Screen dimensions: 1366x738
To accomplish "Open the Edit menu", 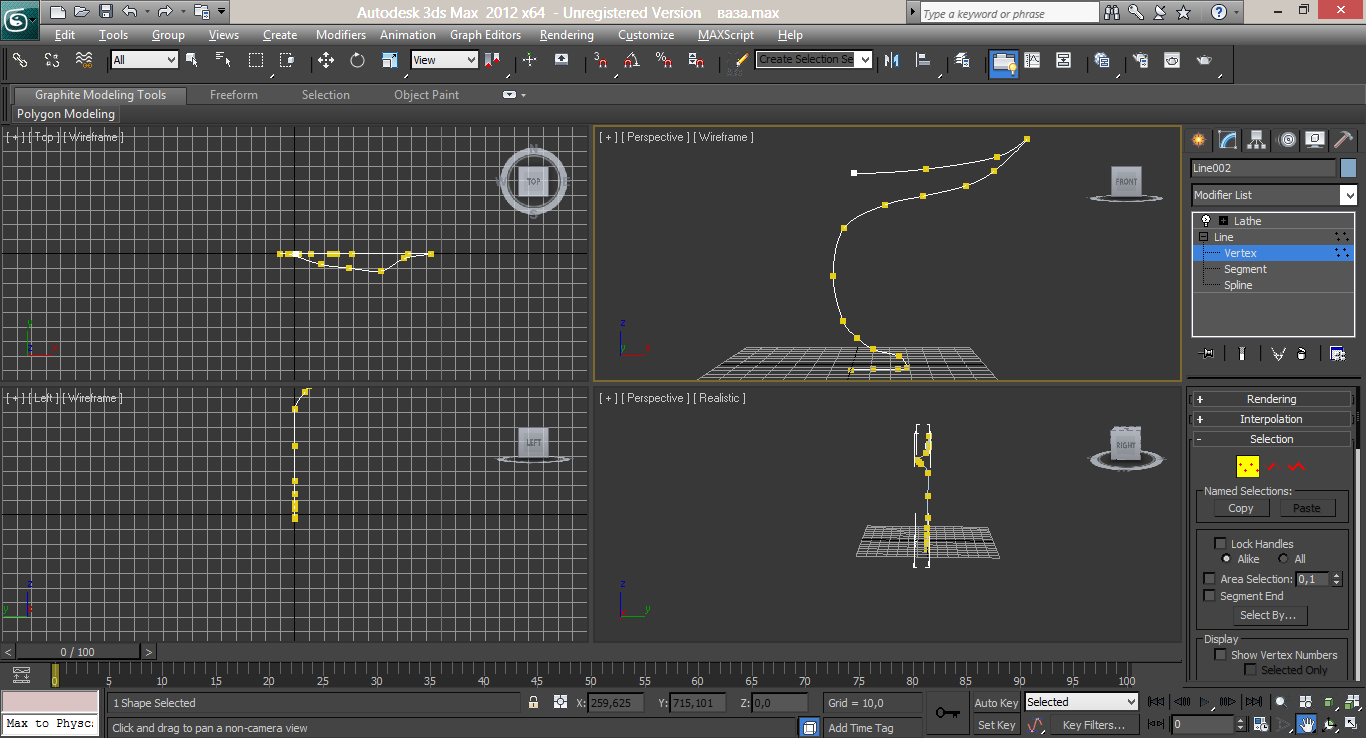I will (65, 35).
